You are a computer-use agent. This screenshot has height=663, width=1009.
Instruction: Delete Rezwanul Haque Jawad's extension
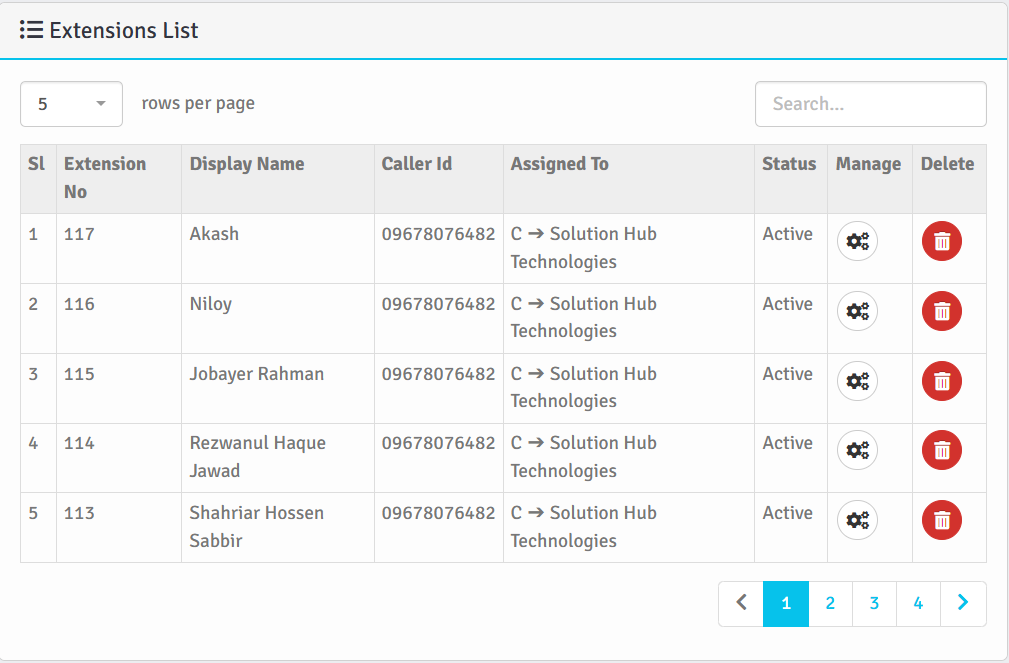click(941, 450)
